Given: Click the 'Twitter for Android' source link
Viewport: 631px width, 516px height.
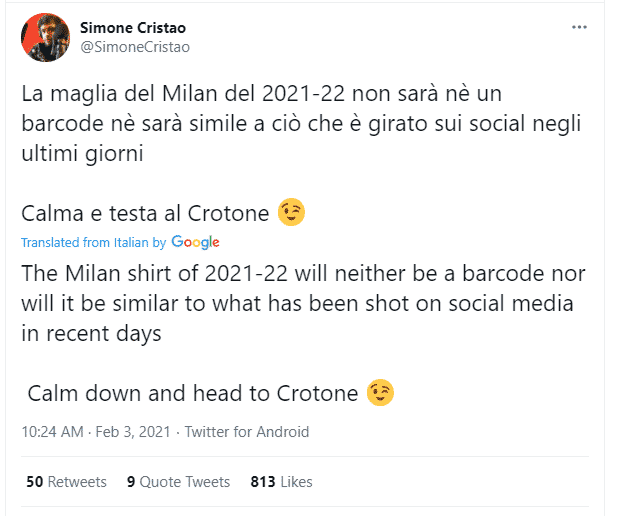Looking at the screenshot, I should 246,433.
